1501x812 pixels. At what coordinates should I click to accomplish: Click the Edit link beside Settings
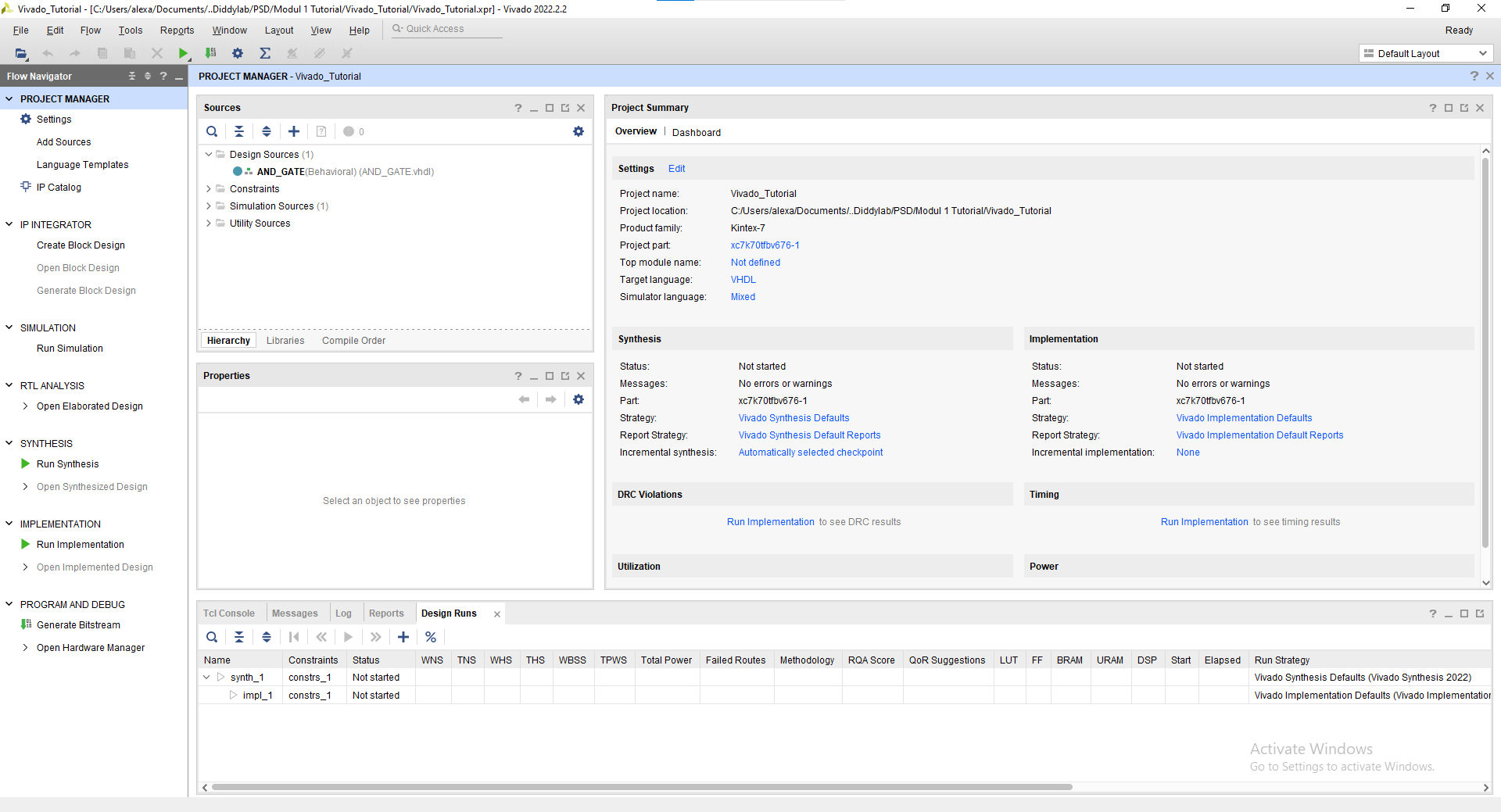[676, 169]
